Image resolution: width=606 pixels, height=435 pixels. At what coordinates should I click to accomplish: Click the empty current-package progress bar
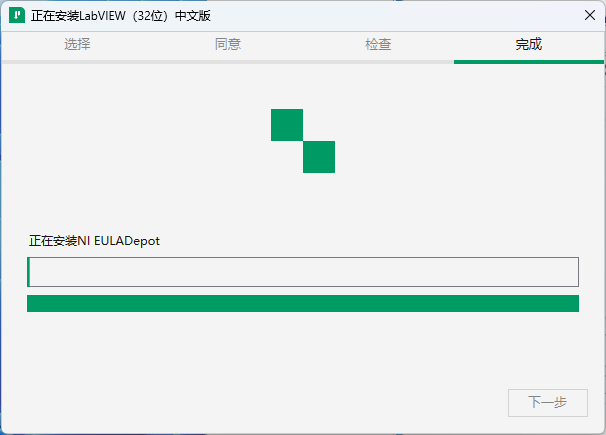tap(303, 272)
